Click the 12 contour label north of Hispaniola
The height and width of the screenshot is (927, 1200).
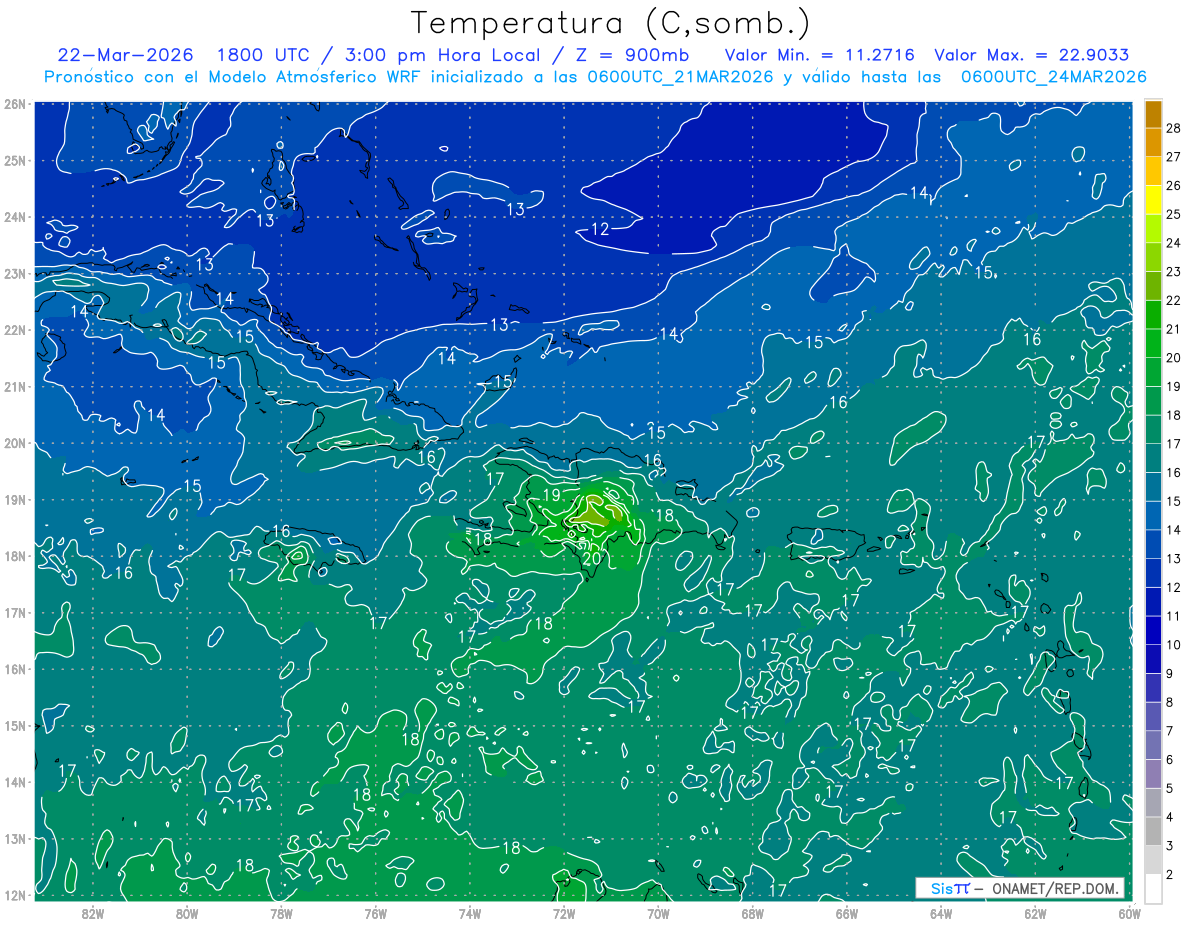(x=600, y=229)
